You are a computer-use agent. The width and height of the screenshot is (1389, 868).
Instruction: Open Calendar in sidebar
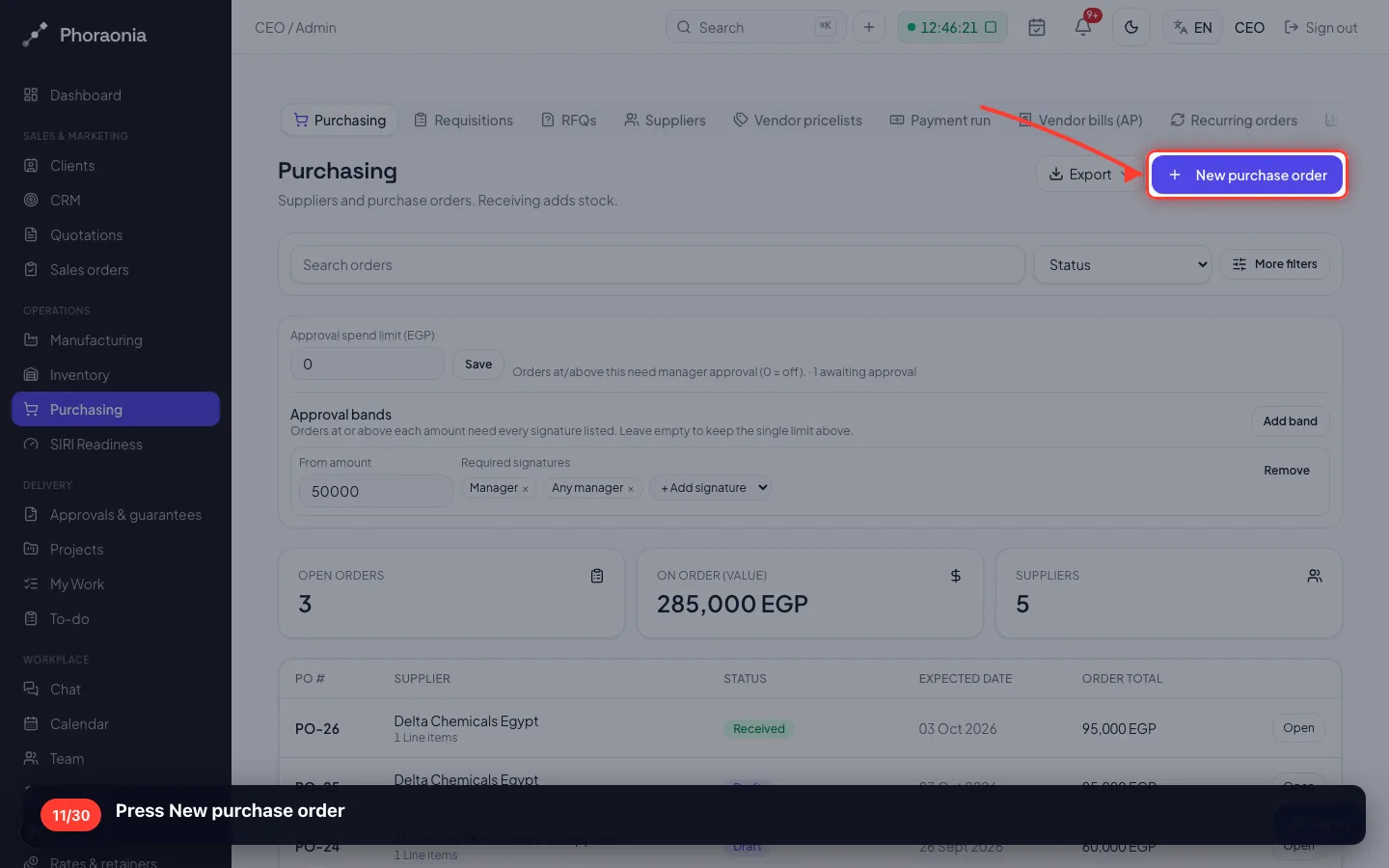coord(116,724)
